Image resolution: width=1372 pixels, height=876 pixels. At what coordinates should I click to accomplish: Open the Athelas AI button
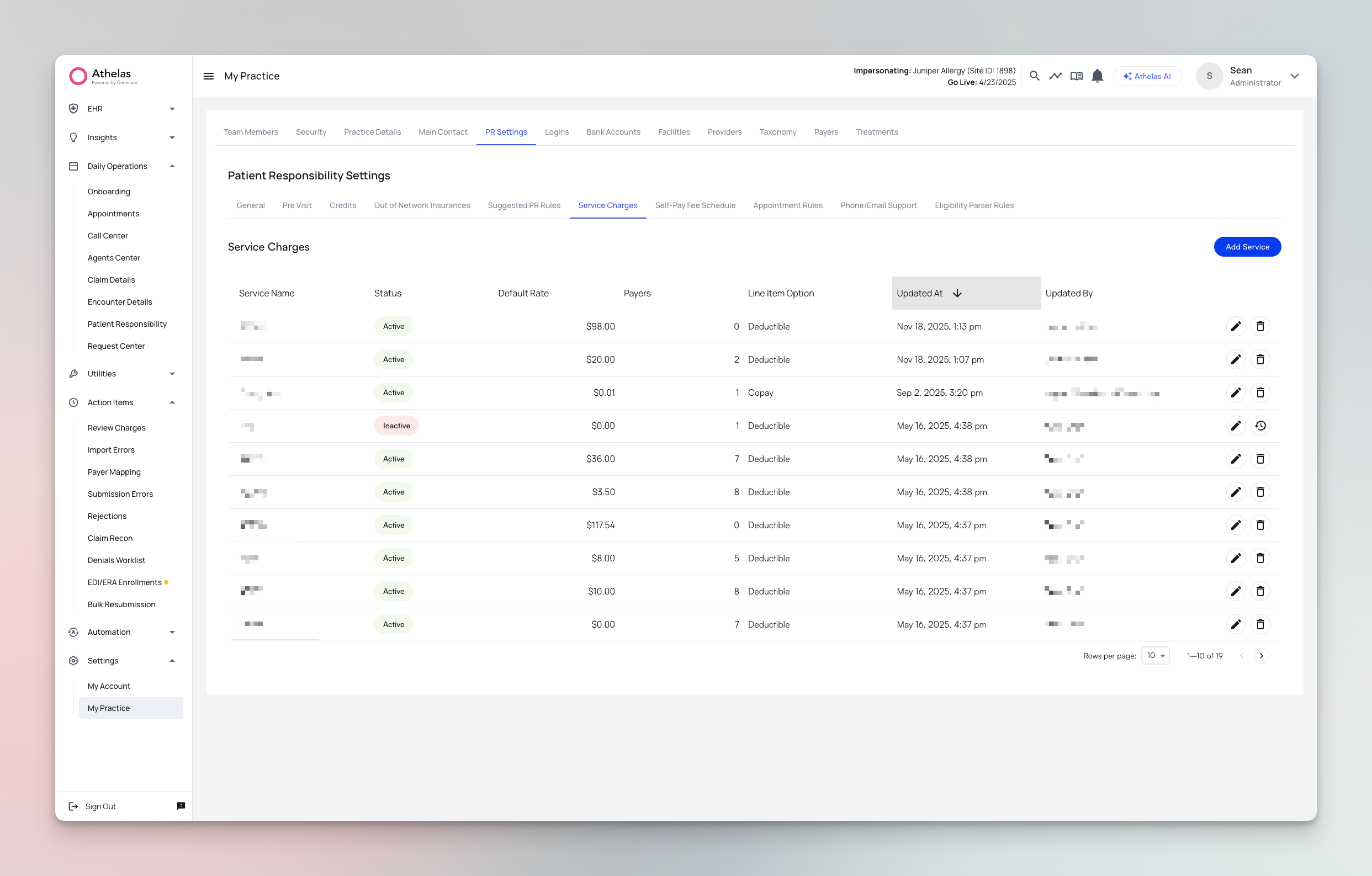1147,76
